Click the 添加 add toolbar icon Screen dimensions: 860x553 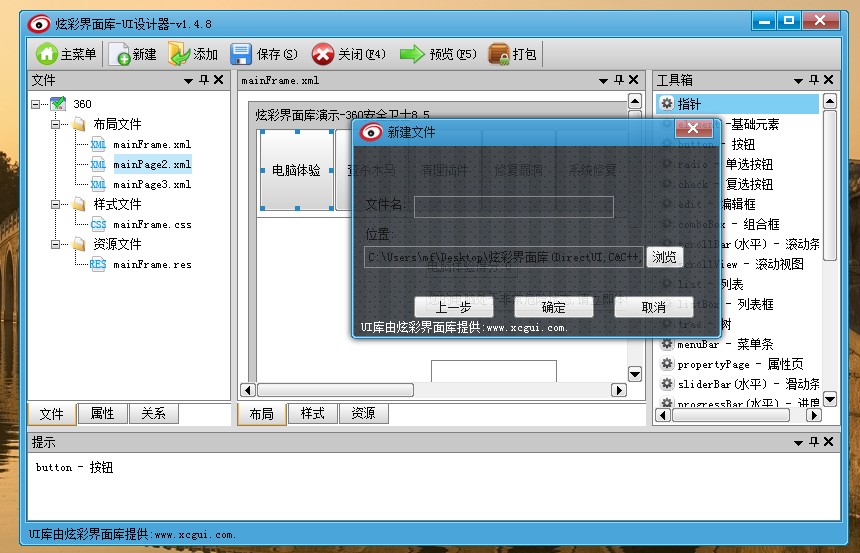pyautogui.click(x=179, y=54)
